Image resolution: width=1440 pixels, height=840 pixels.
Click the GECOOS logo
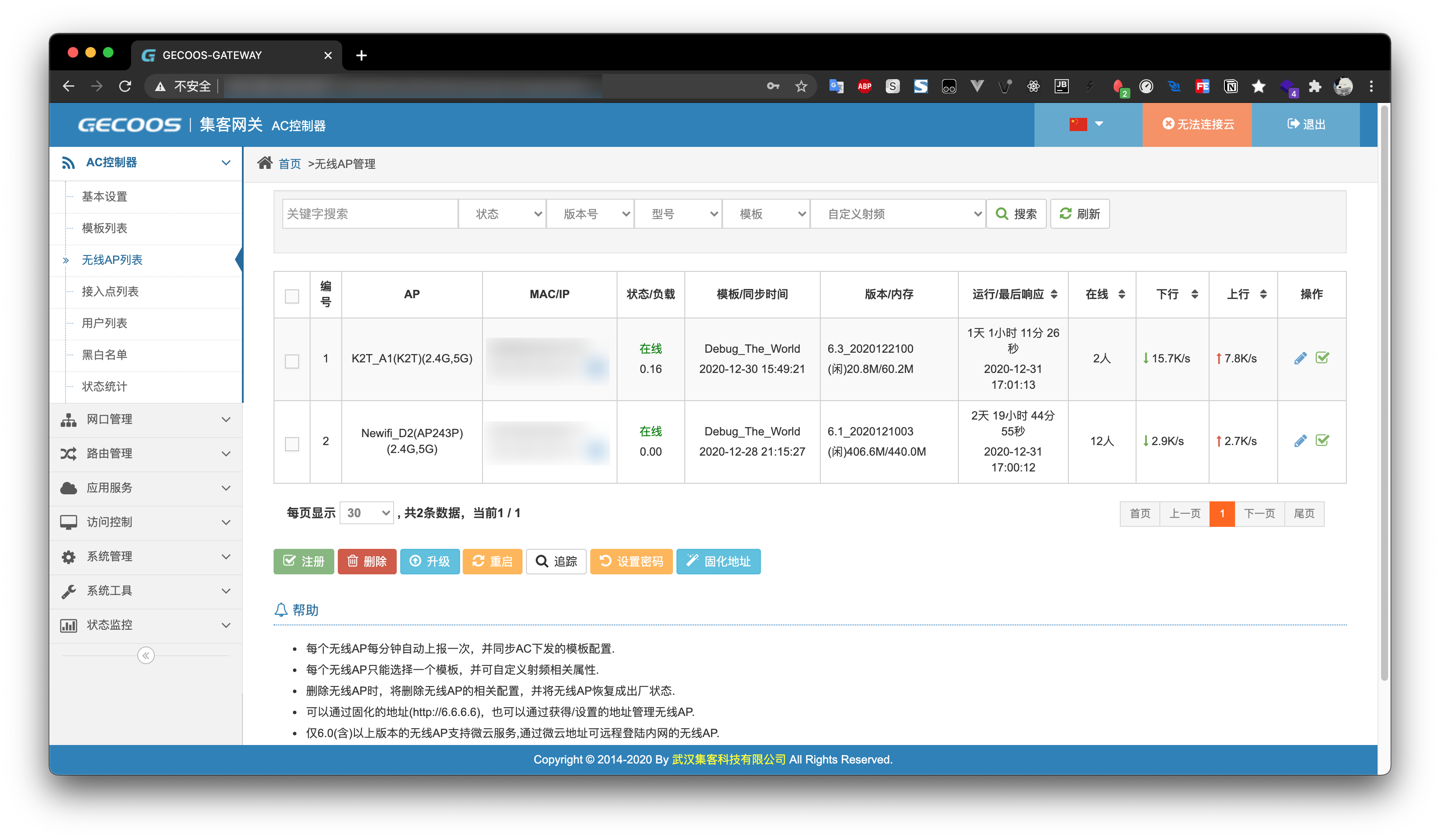coord(129,124)
